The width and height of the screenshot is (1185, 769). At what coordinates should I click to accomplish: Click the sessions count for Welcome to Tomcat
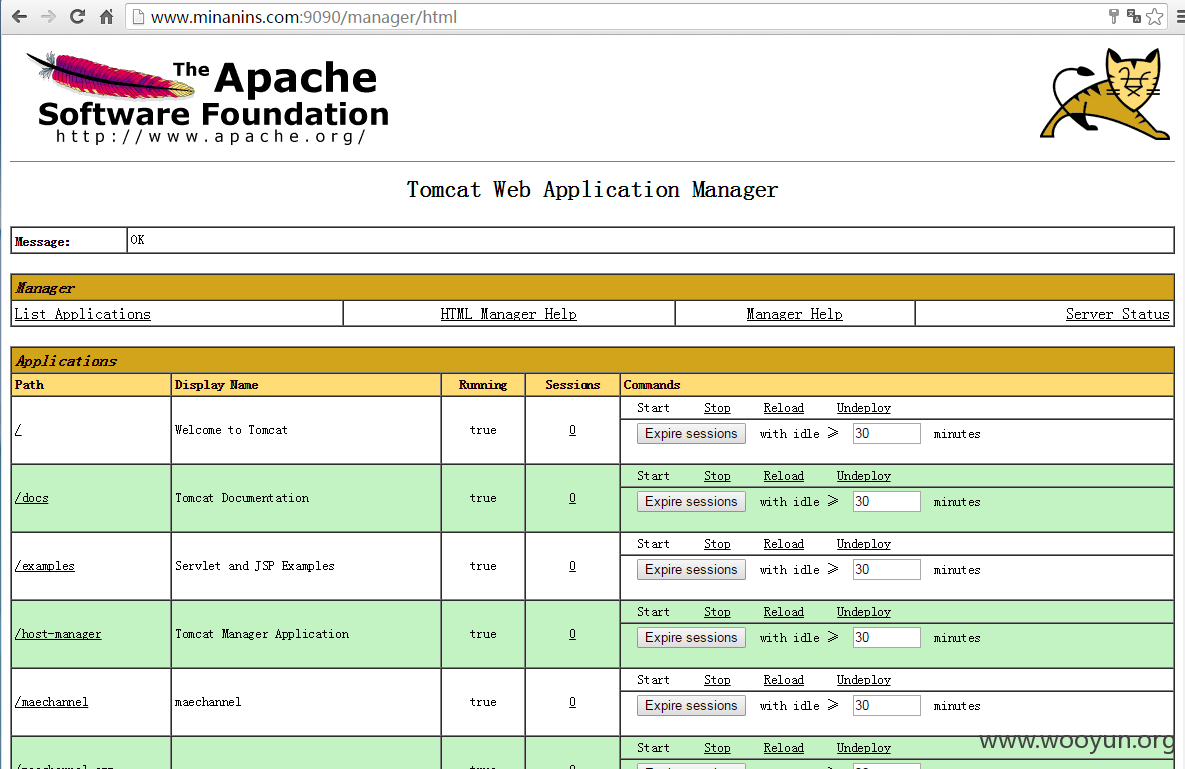(x=572, y=430)
